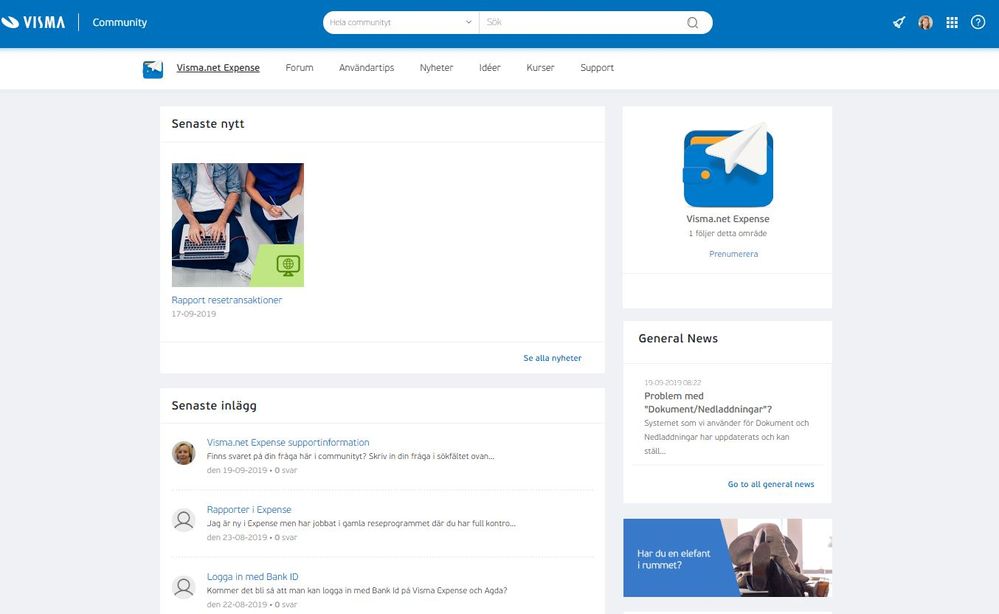The image size is (999, 614).
Task: Click the Senaste nytt heading
Action: 208,124
